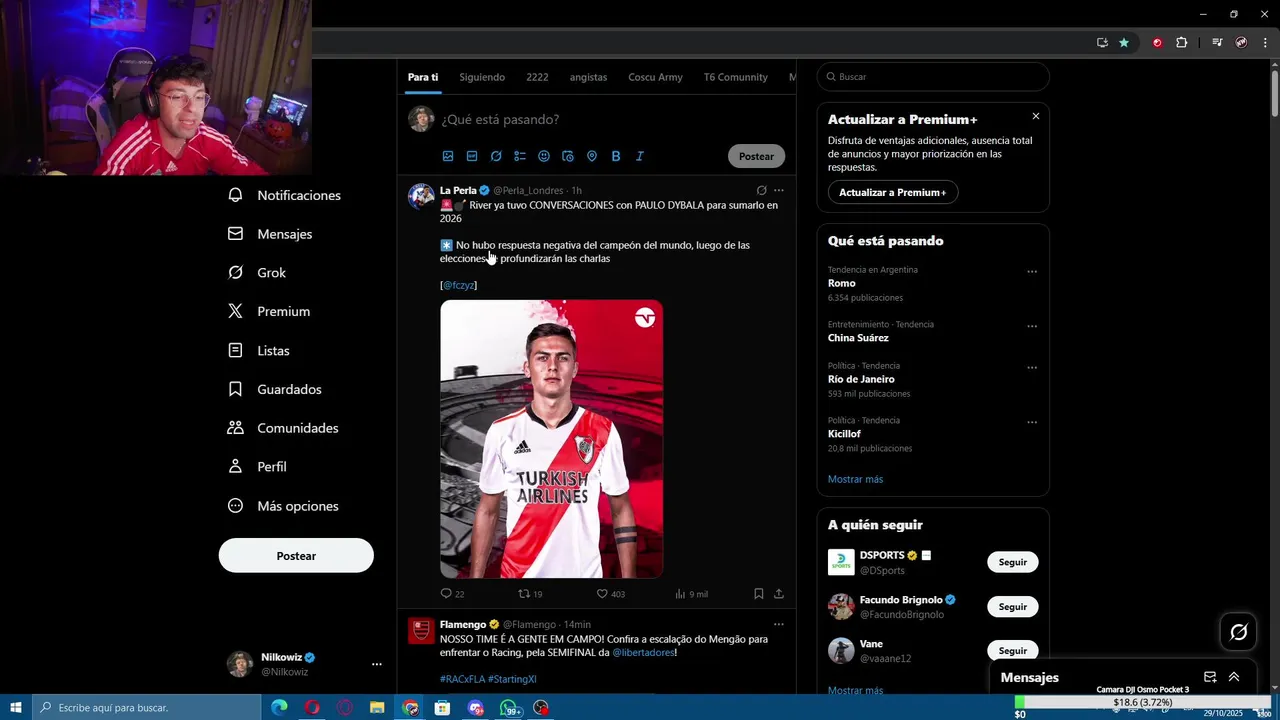
Task: Tag a location with the pin icon
Action: pyautogui.click(x=592, y=156)
